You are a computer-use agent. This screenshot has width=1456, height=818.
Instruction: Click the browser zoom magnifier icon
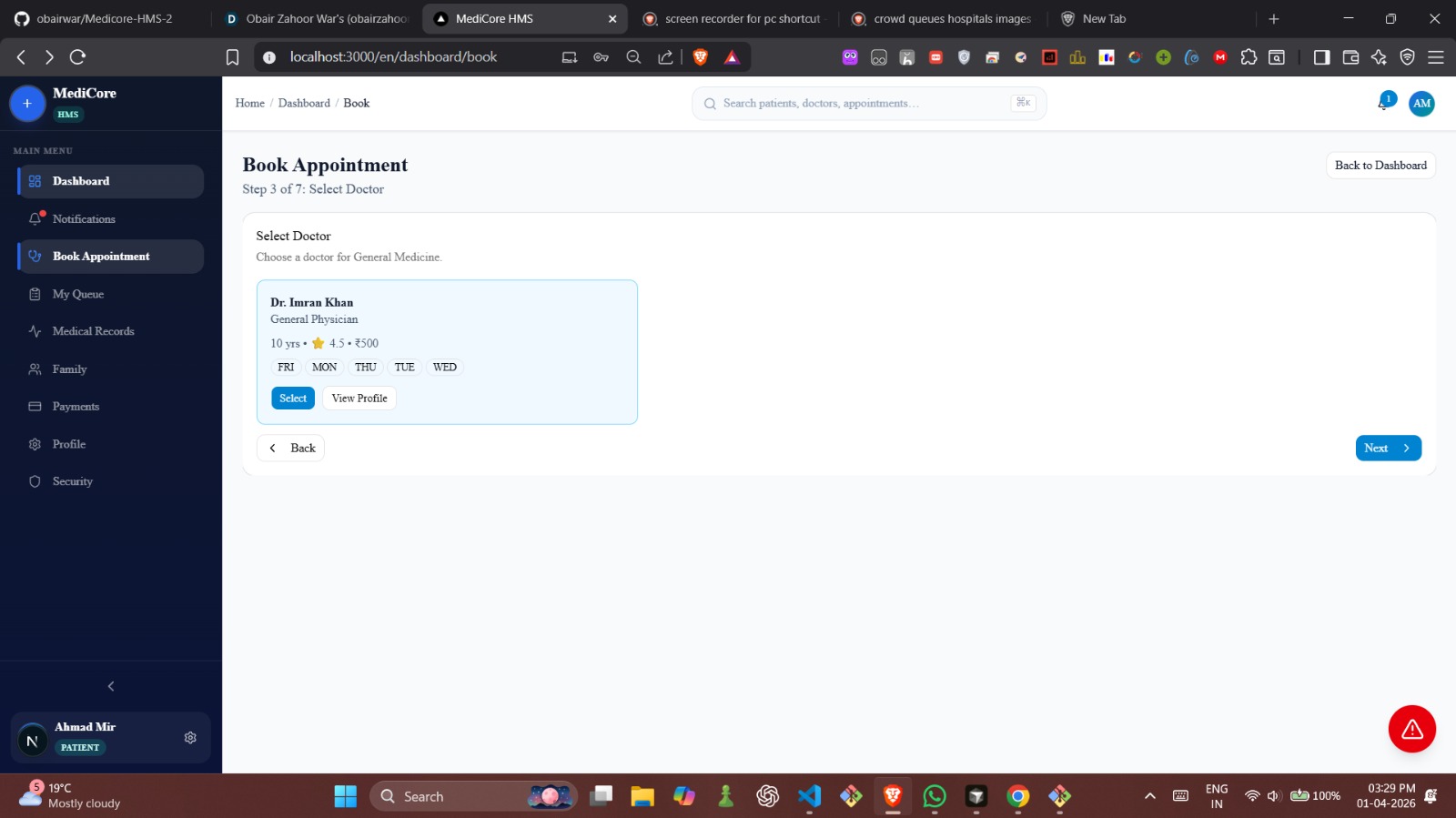633,57
